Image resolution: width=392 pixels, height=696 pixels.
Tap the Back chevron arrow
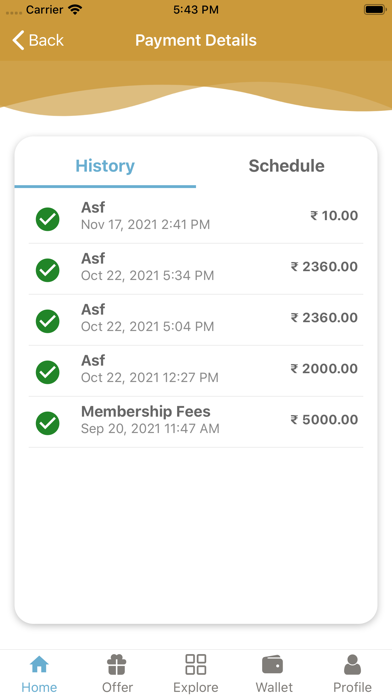(18, 40)
